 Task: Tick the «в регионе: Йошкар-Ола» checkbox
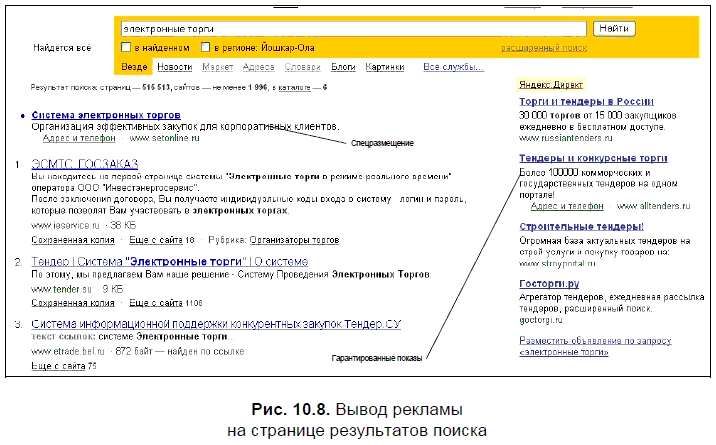[x=205, y=47]
